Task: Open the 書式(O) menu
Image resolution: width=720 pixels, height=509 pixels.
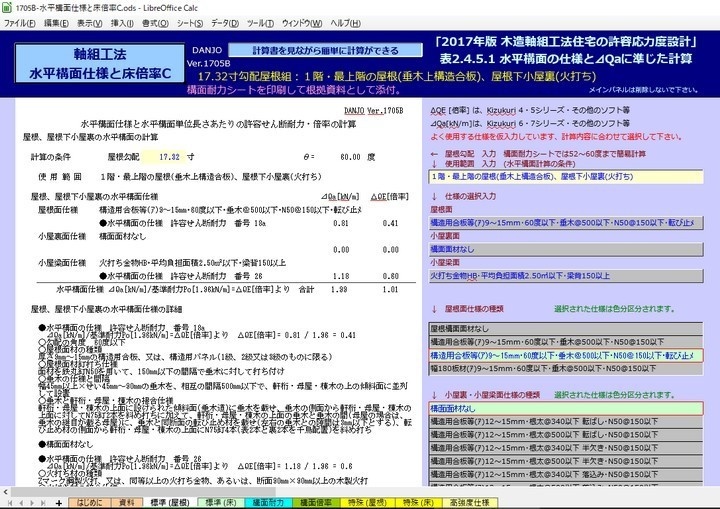Action: 155,23
